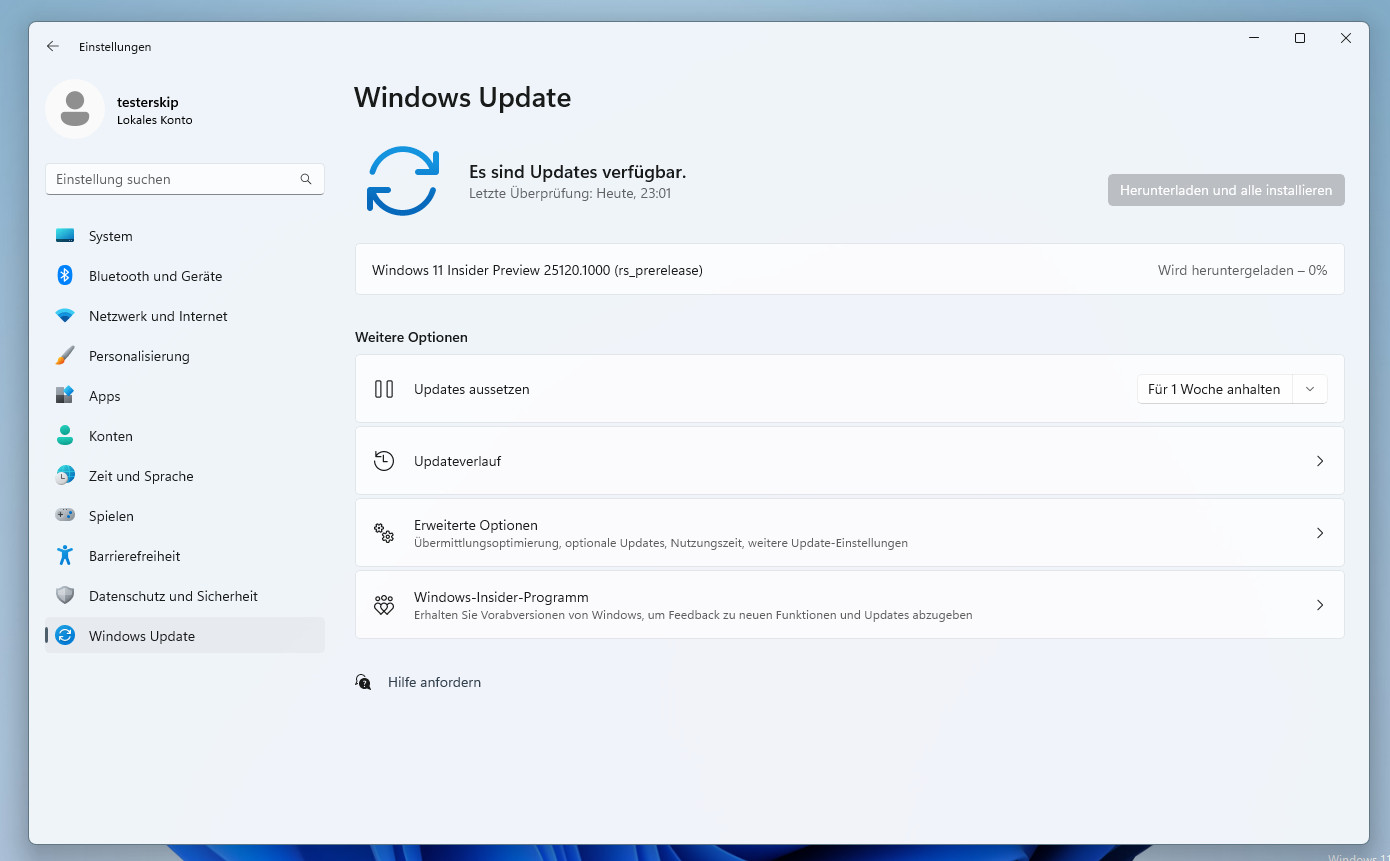Click the Updates aussetzen label
1390x861 pixels.
tap(472, 389)
